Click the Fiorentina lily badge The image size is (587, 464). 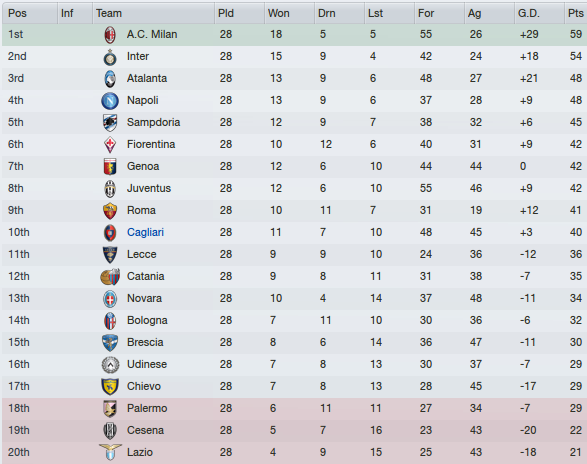coord(110,145)
